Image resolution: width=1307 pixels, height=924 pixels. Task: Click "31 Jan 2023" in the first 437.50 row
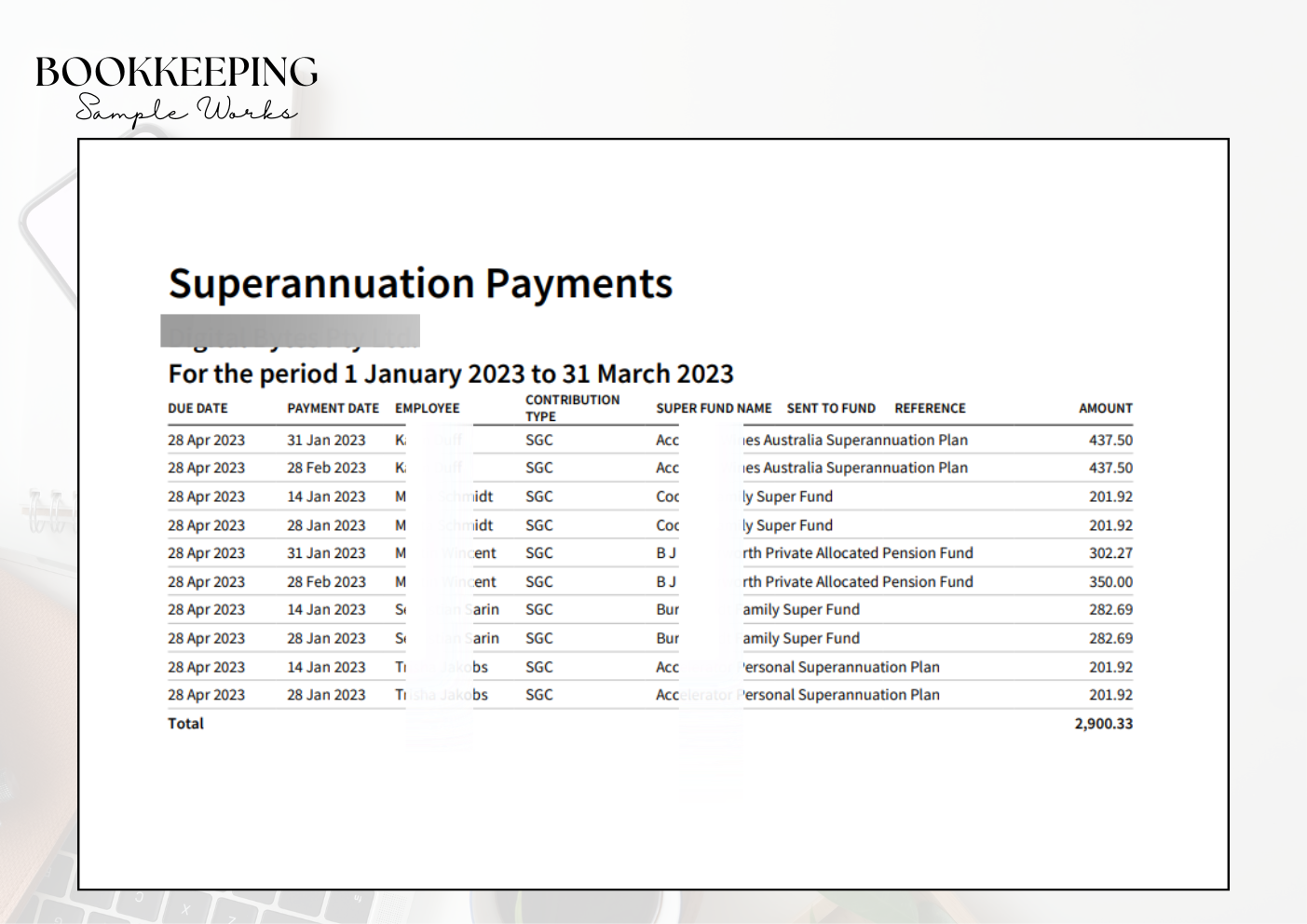(326, 441)
